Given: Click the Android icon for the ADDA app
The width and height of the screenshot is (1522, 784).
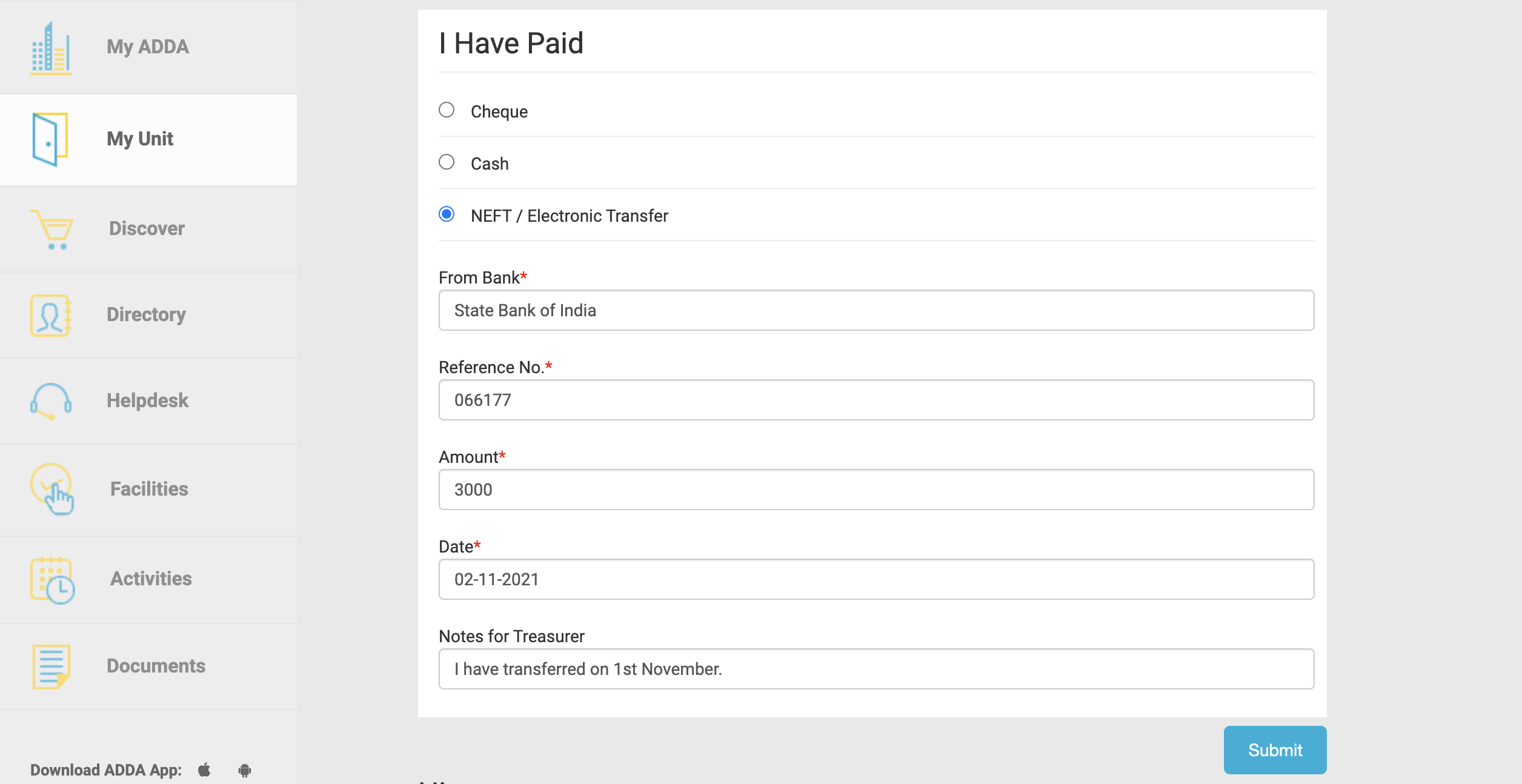Looking at the screenshot, I should [244, 770].
